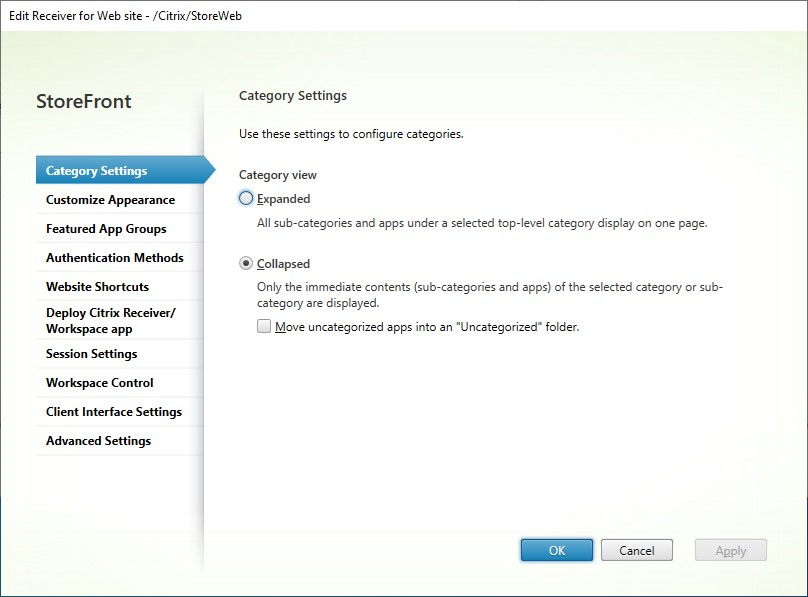
Task: Select the Expanded category view radio button
Action: click(x=245, y=199)
